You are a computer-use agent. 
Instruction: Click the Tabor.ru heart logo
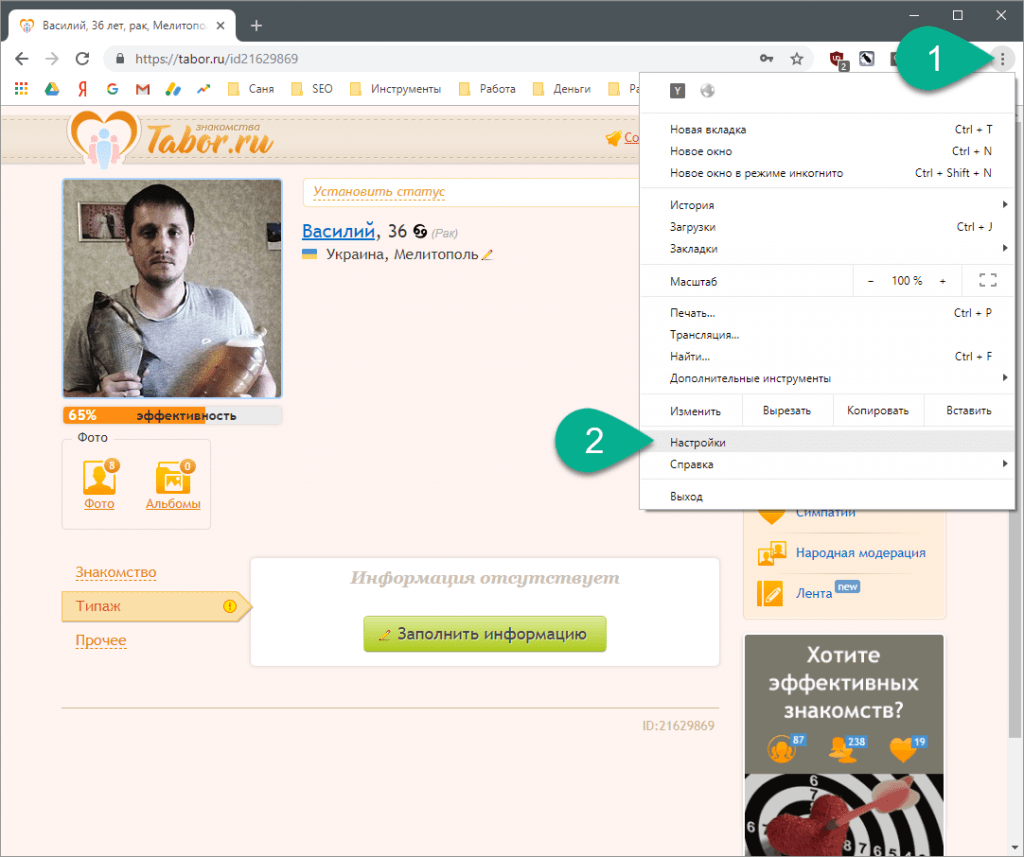(x=104, y=138)
